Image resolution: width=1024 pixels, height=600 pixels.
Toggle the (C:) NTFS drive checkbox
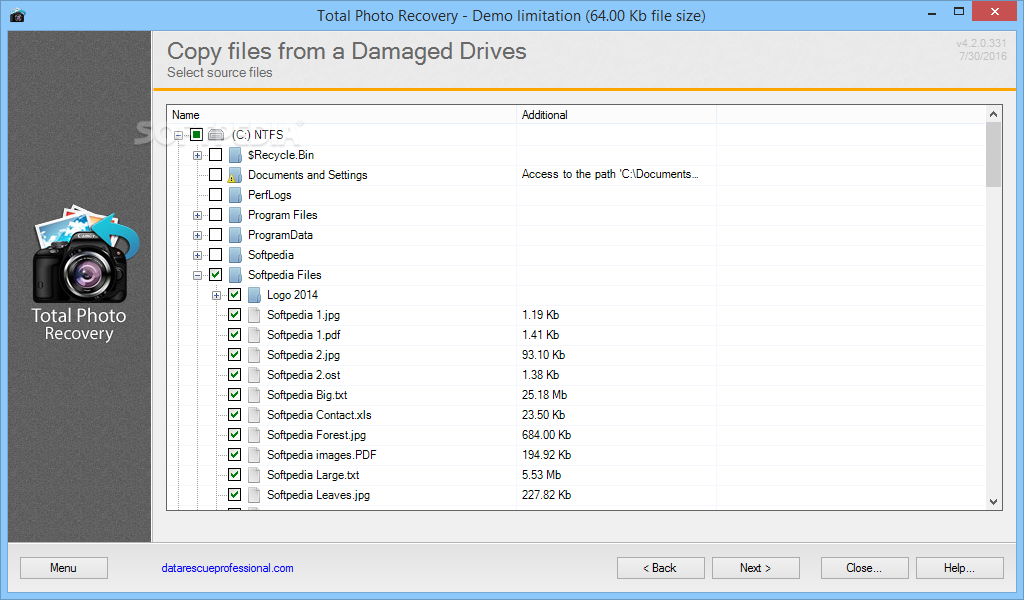point(196,134)
